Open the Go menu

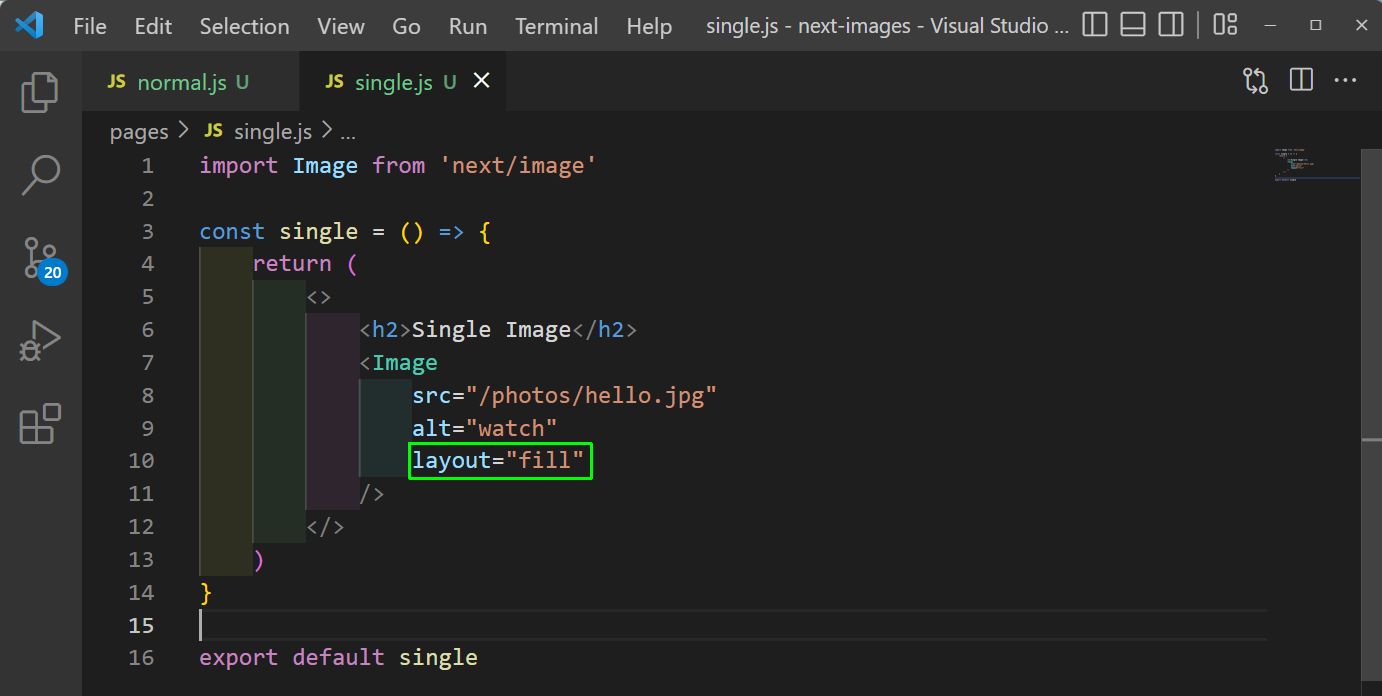click(406, 26)
